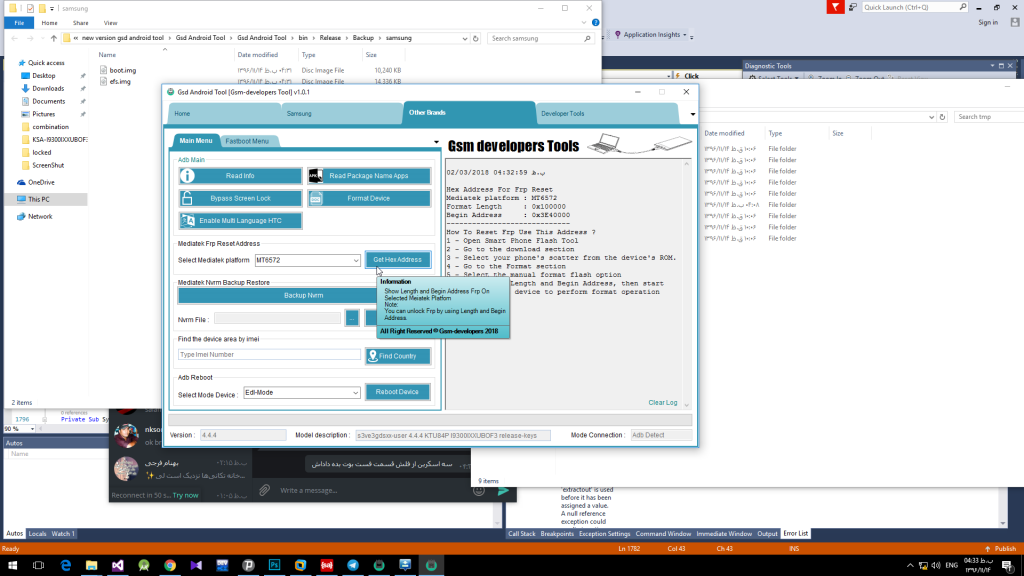
Task: Select the efs.img file
Action: [120, 82]
